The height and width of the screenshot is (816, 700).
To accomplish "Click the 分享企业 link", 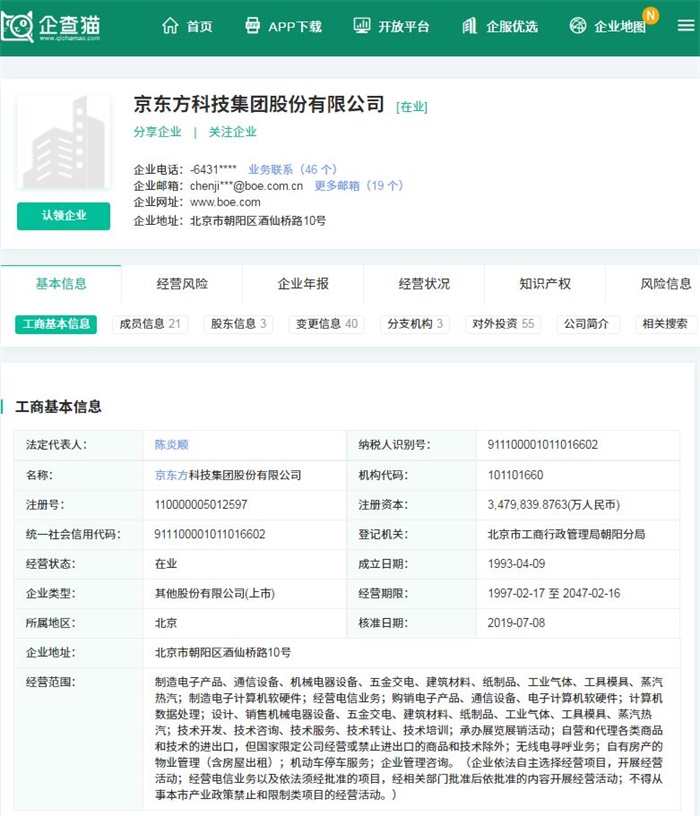I will (x=158, y=132).
